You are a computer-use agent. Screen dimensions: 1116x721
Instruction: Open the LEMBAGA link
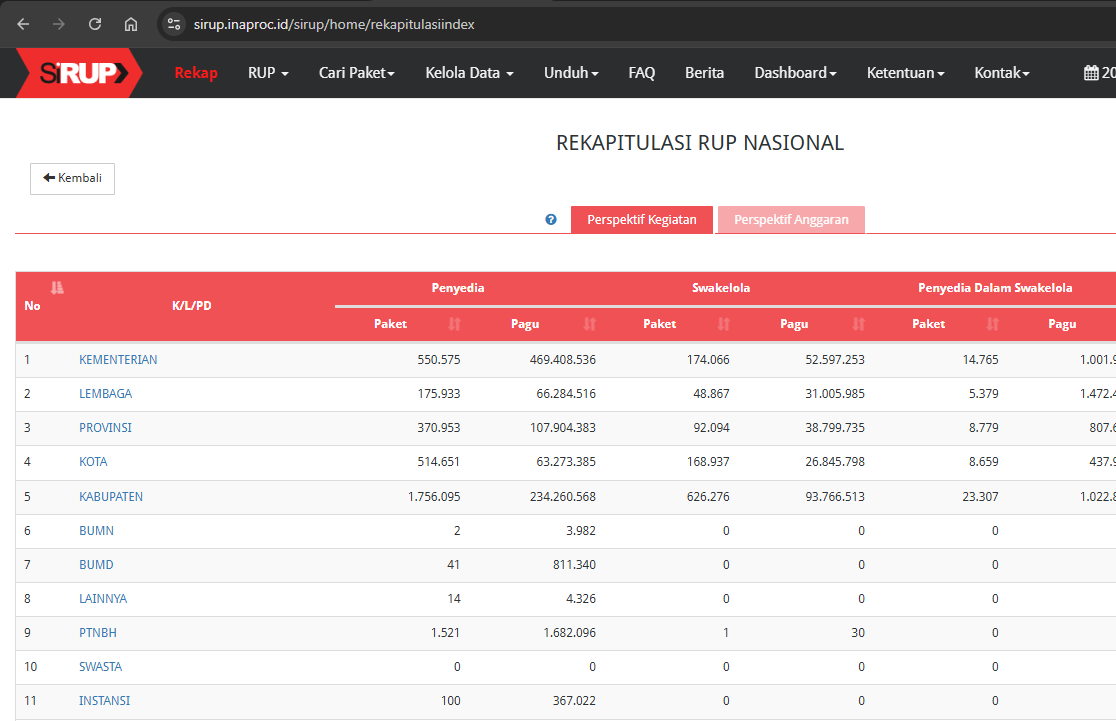[105, 394]
